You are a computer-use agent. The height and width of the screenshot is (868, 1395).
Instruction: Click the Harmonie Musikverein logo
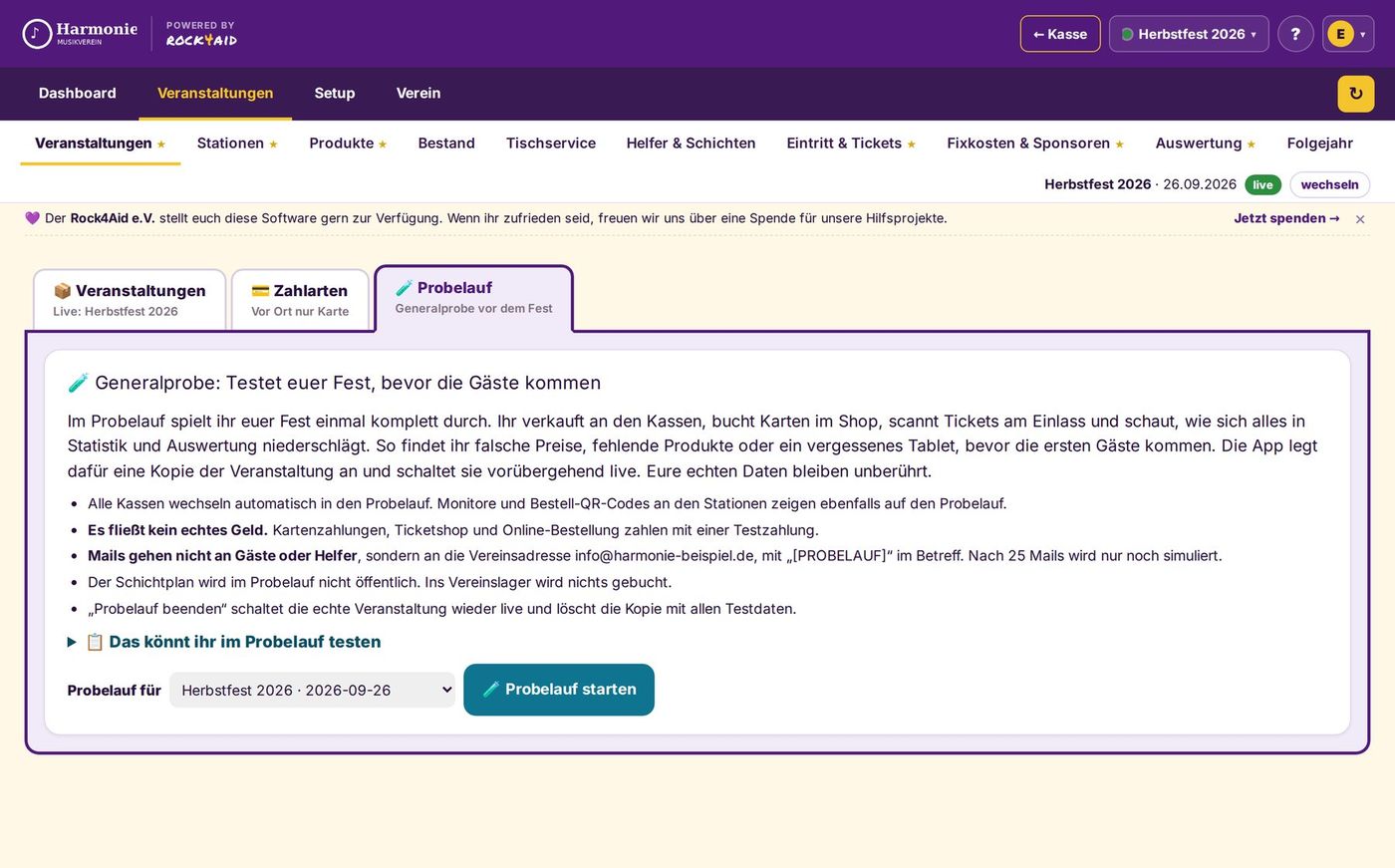(80, 34)
